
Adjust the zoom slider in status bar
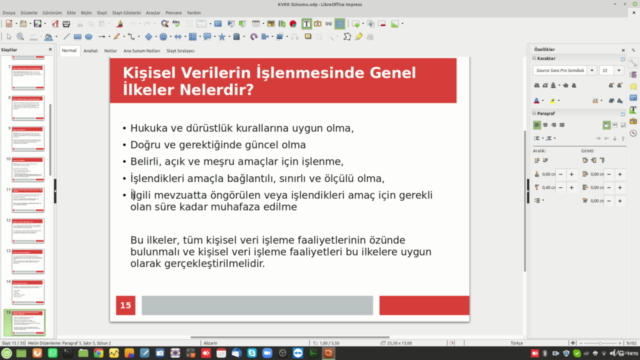point(600,343)
